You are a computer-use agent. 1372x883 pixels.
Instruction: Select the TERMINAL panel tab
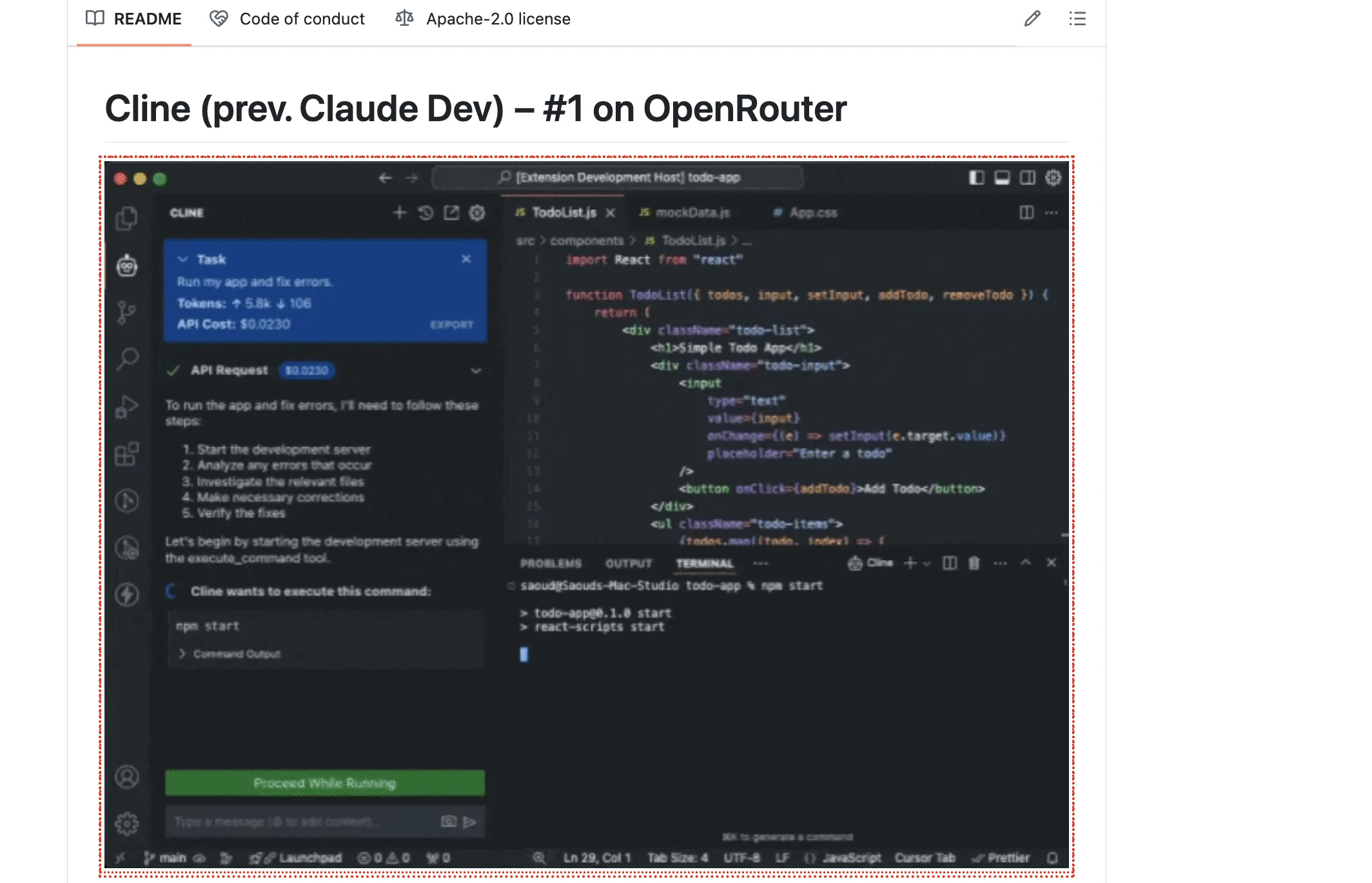[705, 563]
